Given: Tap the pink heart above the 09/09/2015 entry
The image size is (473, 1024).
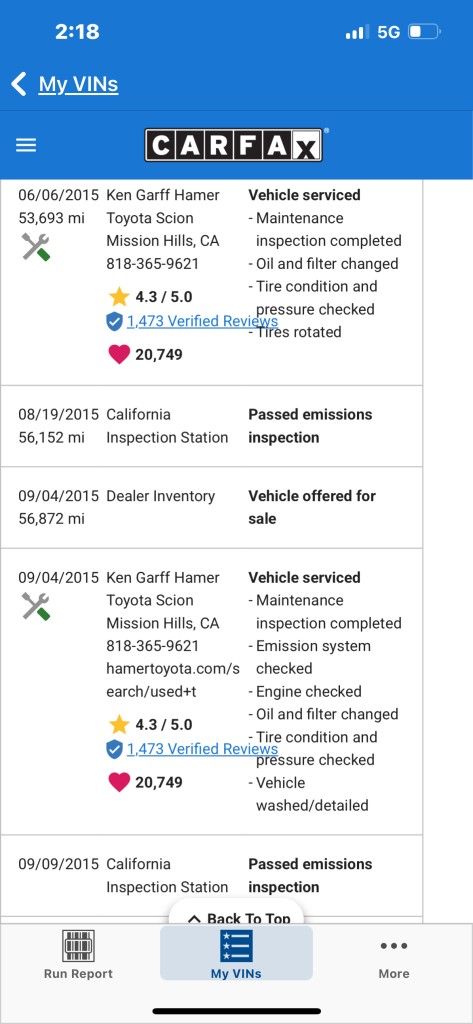Looking at the screenshot, I should click(119, 782).
